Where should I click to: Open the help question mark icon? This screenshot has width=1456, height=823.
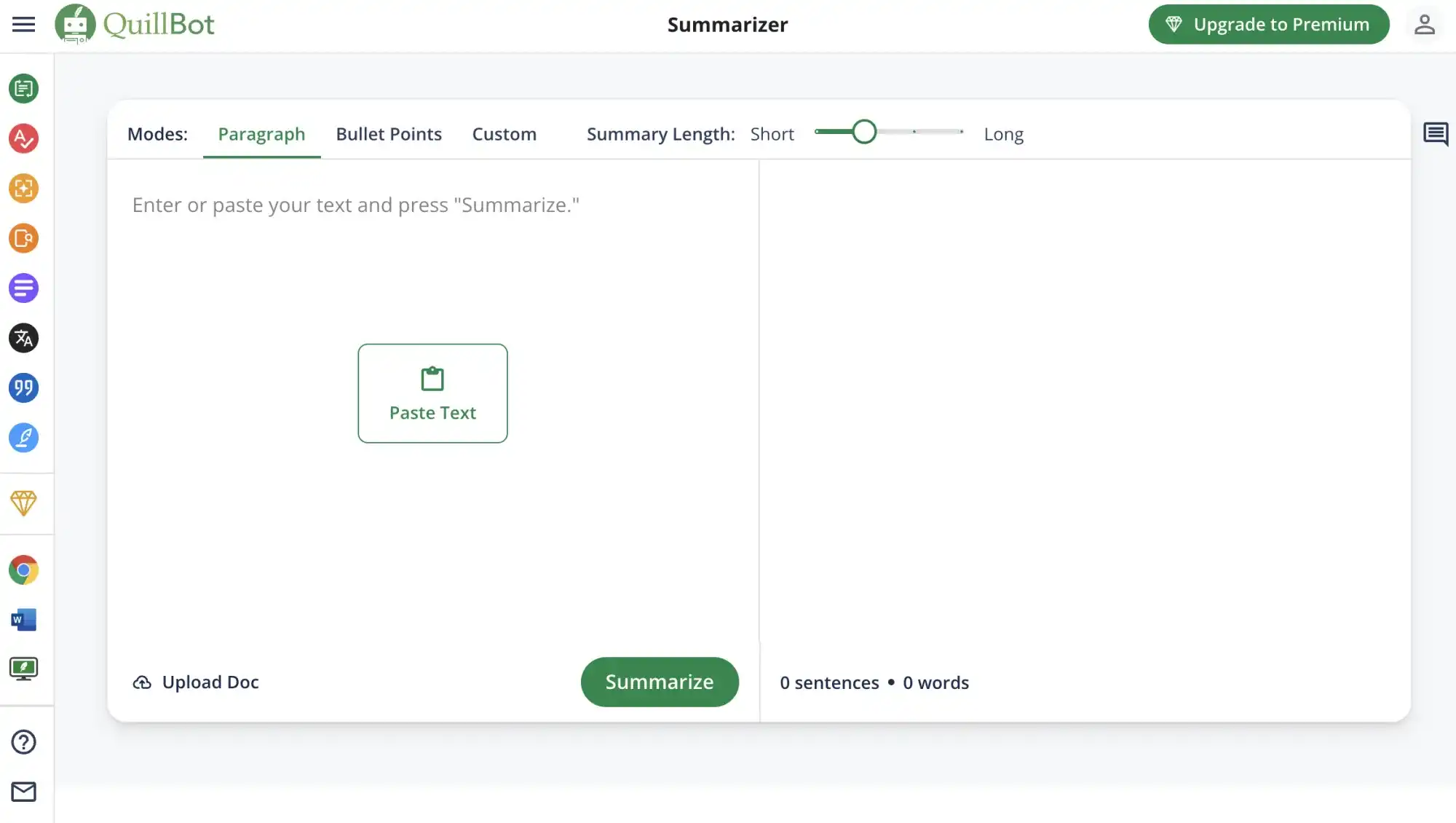24,741
